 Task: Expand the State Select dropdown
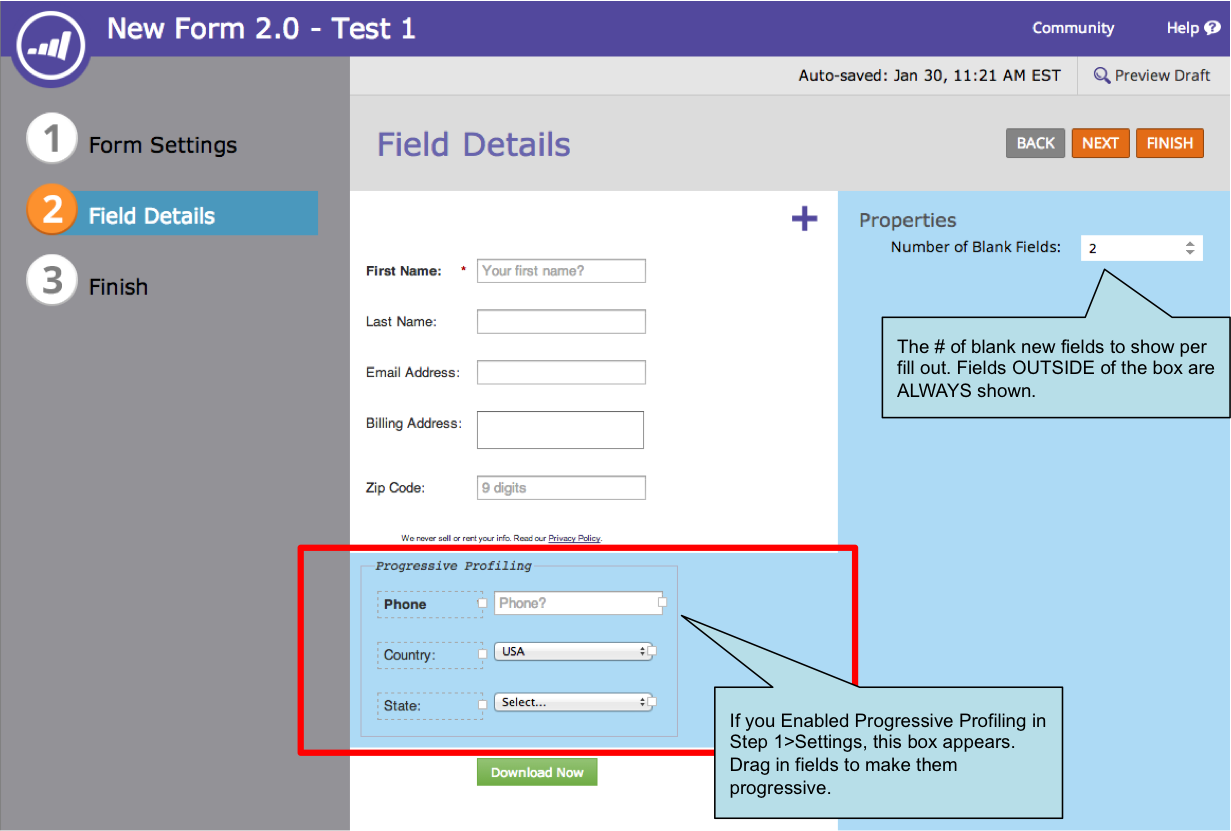click(x=574, y=702)
